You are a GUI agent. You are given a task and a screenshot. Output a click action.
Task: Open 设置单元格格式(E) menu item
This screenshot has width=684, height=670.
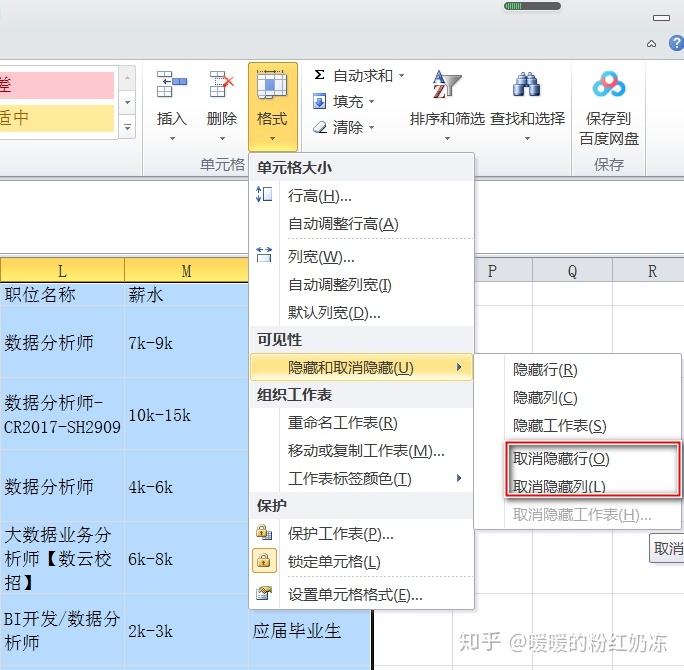[x=361, y=594]
